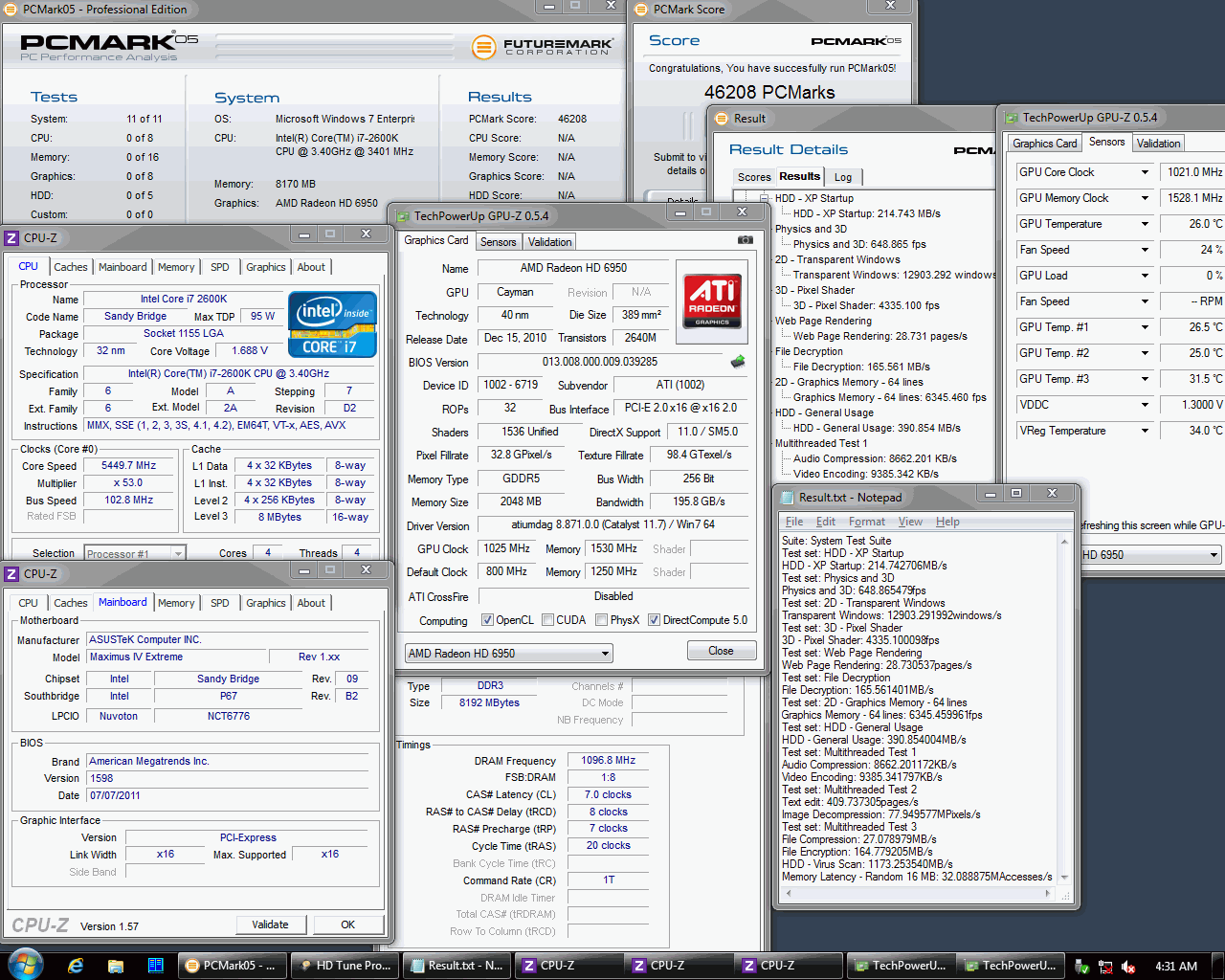Click OK button in CPU-Z Mainboard window
The image size is (1225, 980).
(x=348, y=924)
